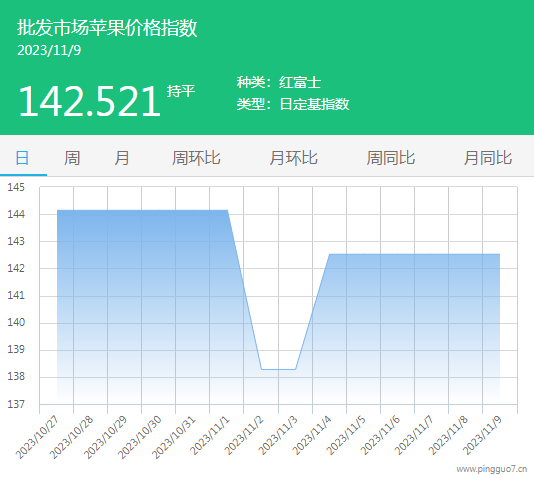Open the 月 monthly tab
The height and width of the screenshot is (478, 534).
(x=122, y=158)
